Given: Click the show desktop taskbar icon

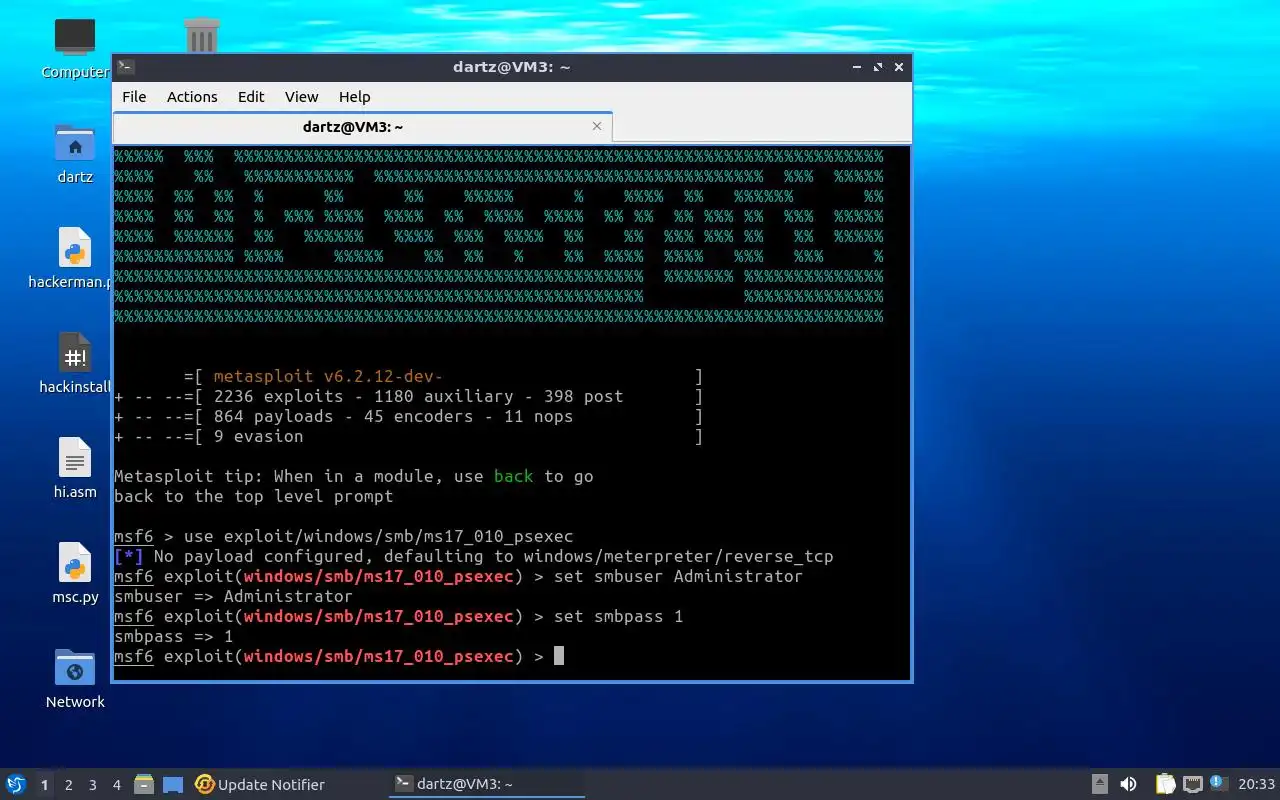Looking at the screenshot, I should tap(173, 784).
